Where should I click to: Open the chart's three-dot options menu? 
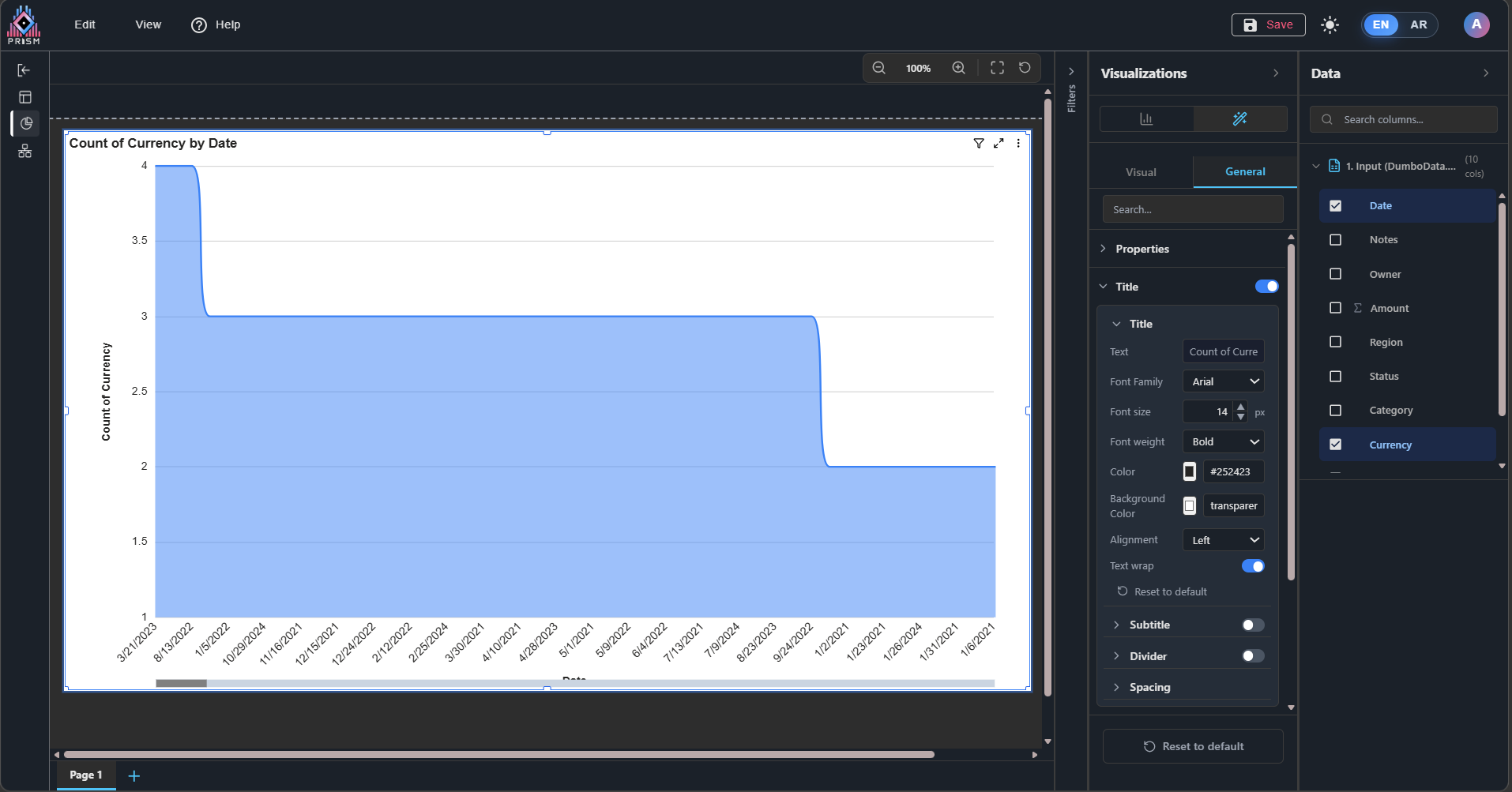[1018, 143]
